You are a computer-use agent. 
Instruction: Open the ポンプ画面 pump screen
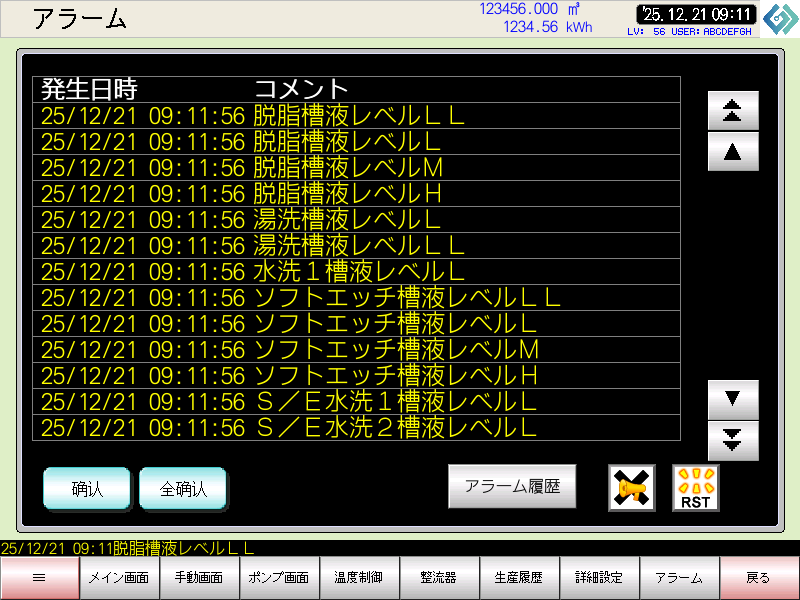[279, 578]
